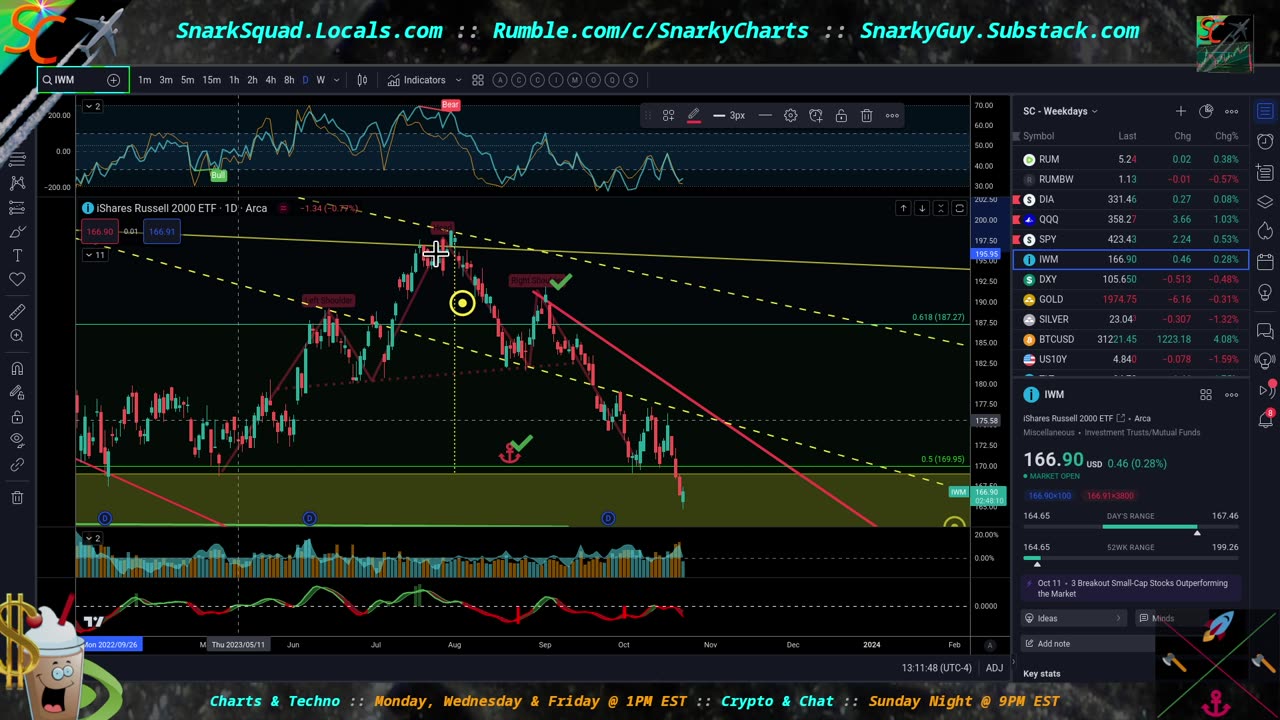The width and height of the screenshot is (1280, 720).
Task: Select the XABCD pattern drawing tool
Action: pyautogui.click(x=17, y=183)
